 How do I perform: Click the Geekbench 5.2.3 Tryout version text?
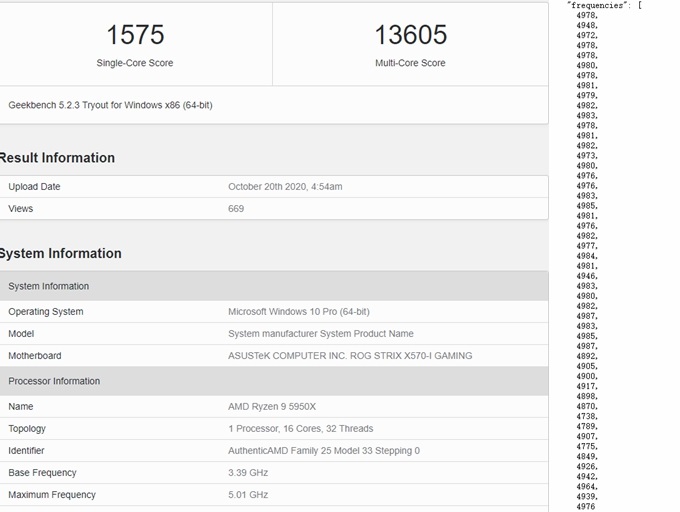[110, 105]
